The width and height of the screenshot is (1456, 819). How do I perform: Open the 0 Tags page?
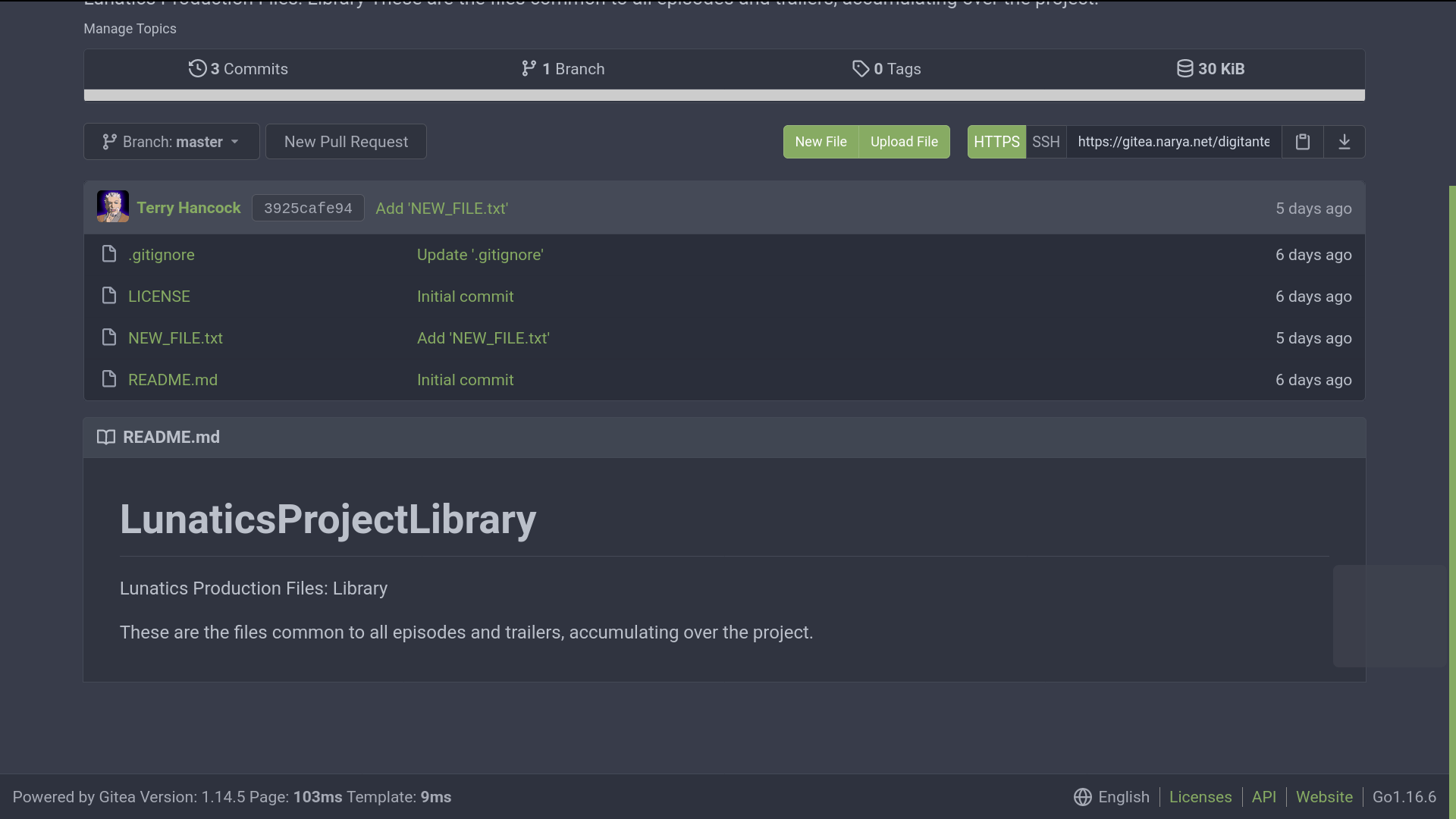(x=886, y=69)
